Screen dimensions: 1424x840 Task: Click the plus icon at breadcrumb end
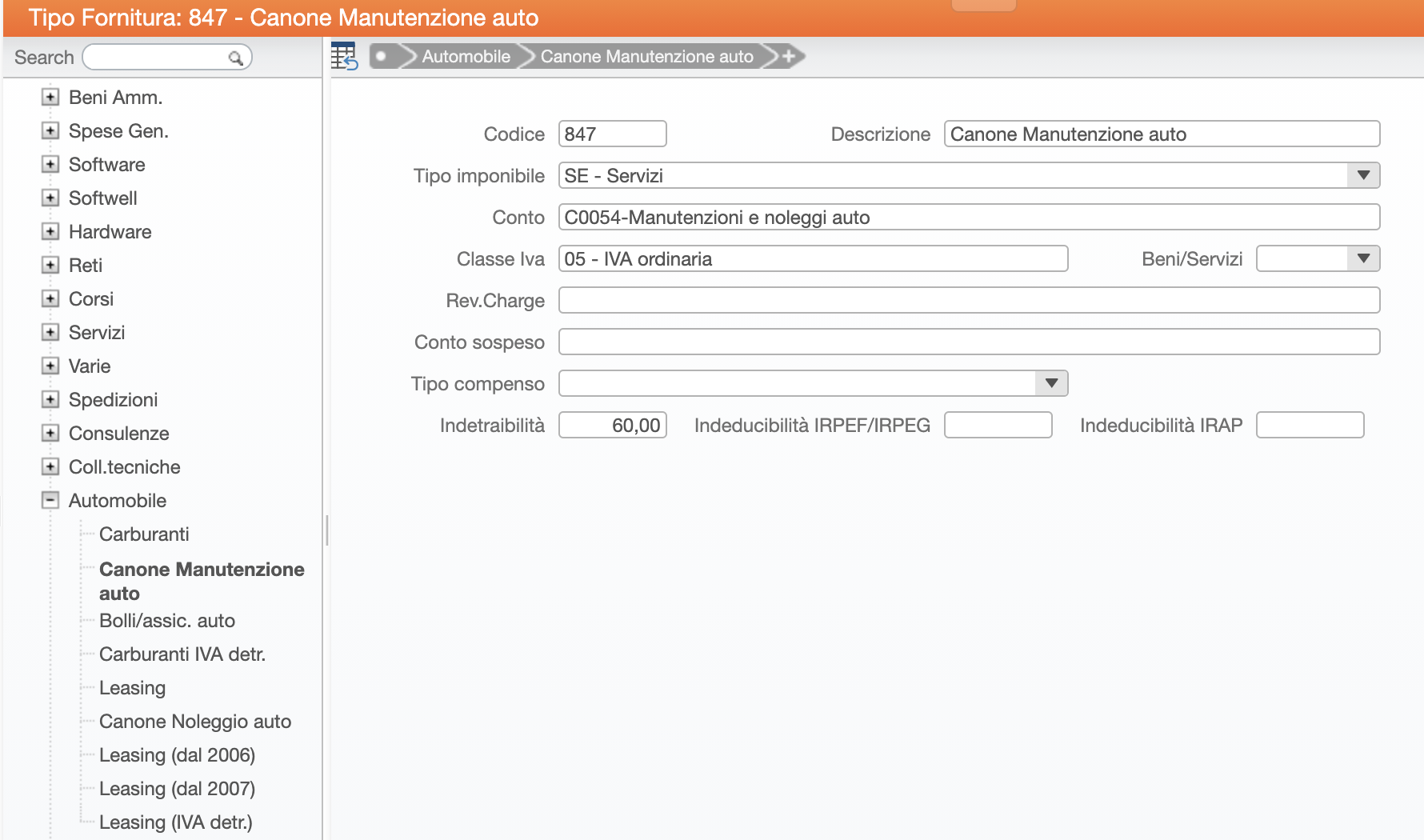pos(789,56)
